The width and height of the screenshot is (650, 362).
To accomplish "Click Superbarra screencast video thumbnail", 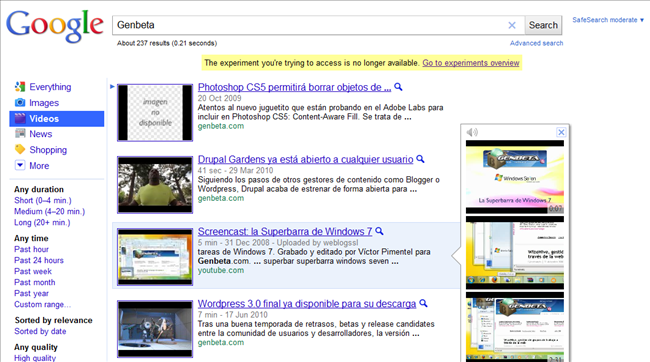I will click(x=155, y=257).
